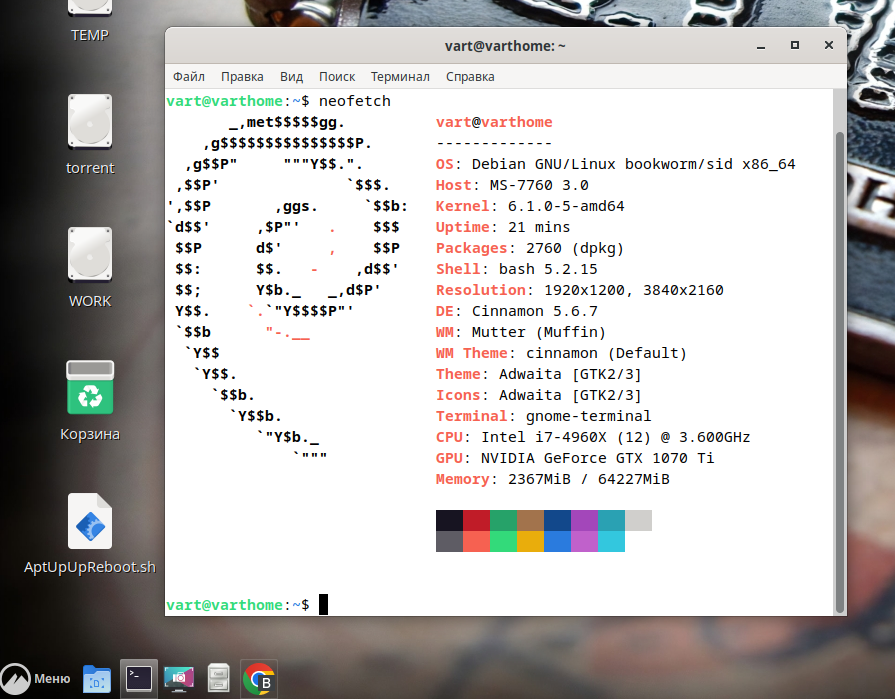Image resolution: width=895 pixels, height=699 pixels.
Task: Click the OS line Debian GNU/Linux bookworm/sid
Action: (615, 164)
